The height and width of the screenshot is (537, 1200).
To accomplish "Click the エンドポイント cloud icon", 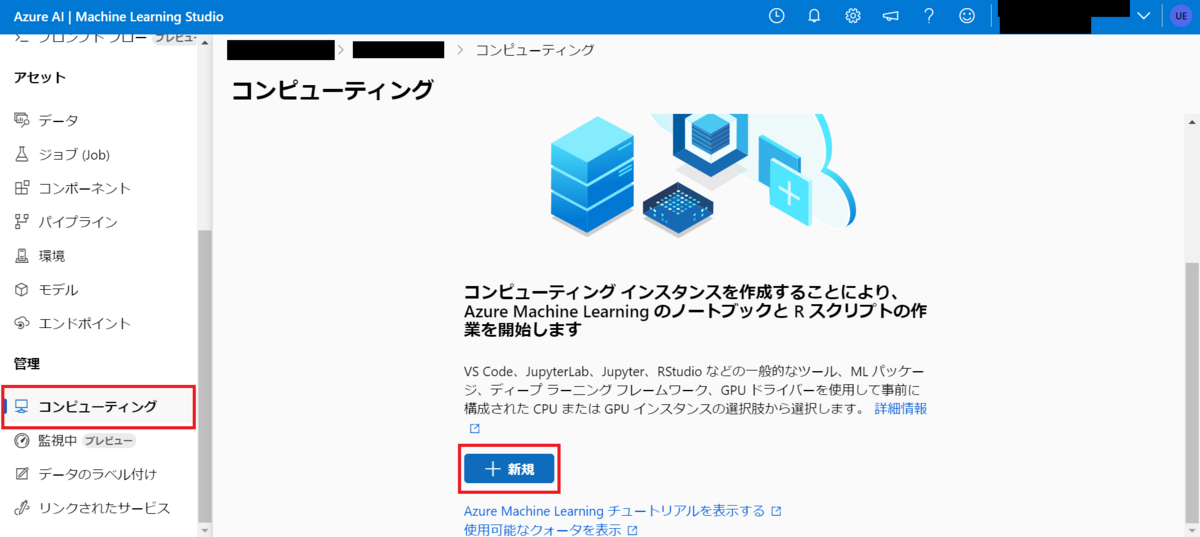I will (x=22, y=324).
